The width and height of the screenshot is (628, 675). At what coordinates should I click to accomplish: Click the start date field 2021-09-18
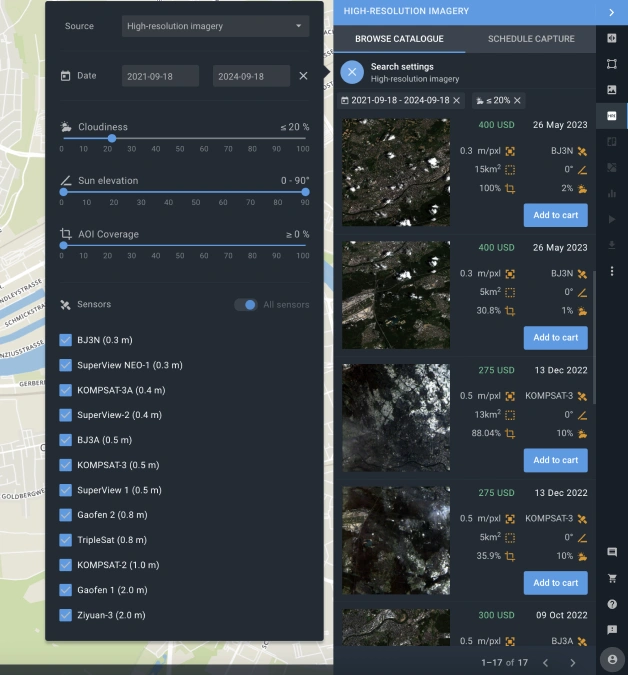(160, 76)
